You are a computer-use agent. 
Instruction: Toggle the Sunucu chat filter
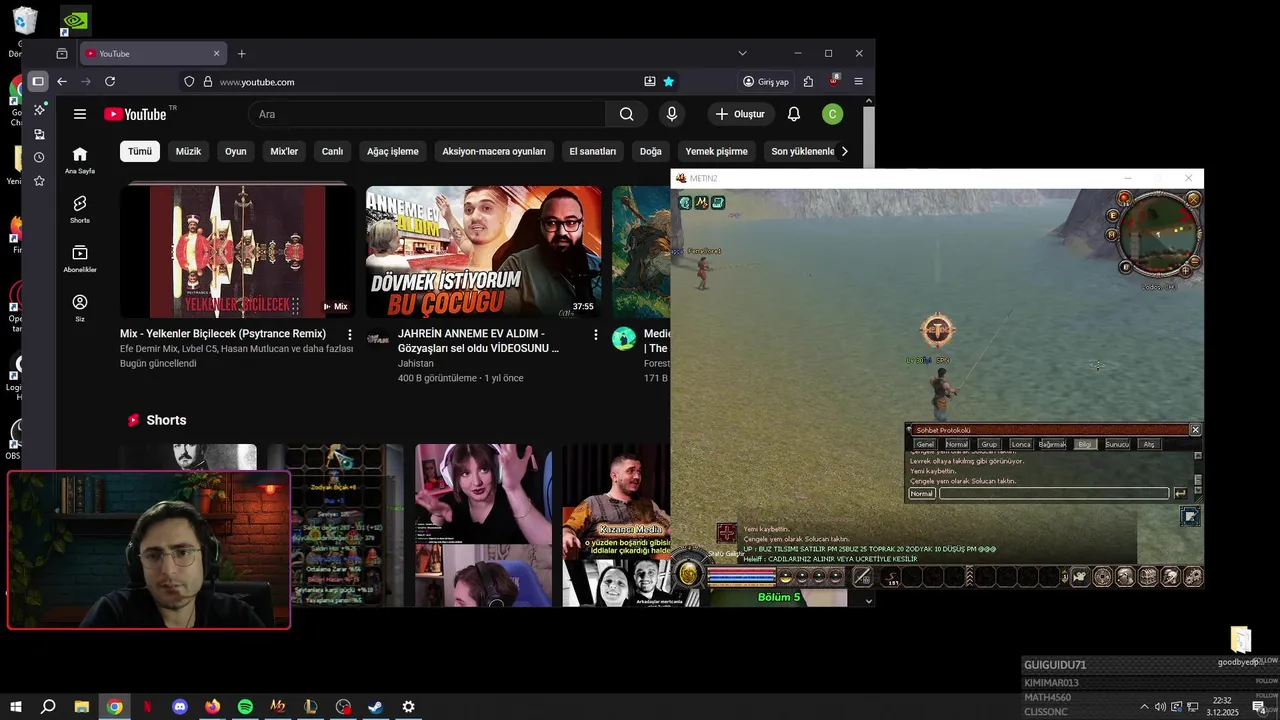point(1117,444)
